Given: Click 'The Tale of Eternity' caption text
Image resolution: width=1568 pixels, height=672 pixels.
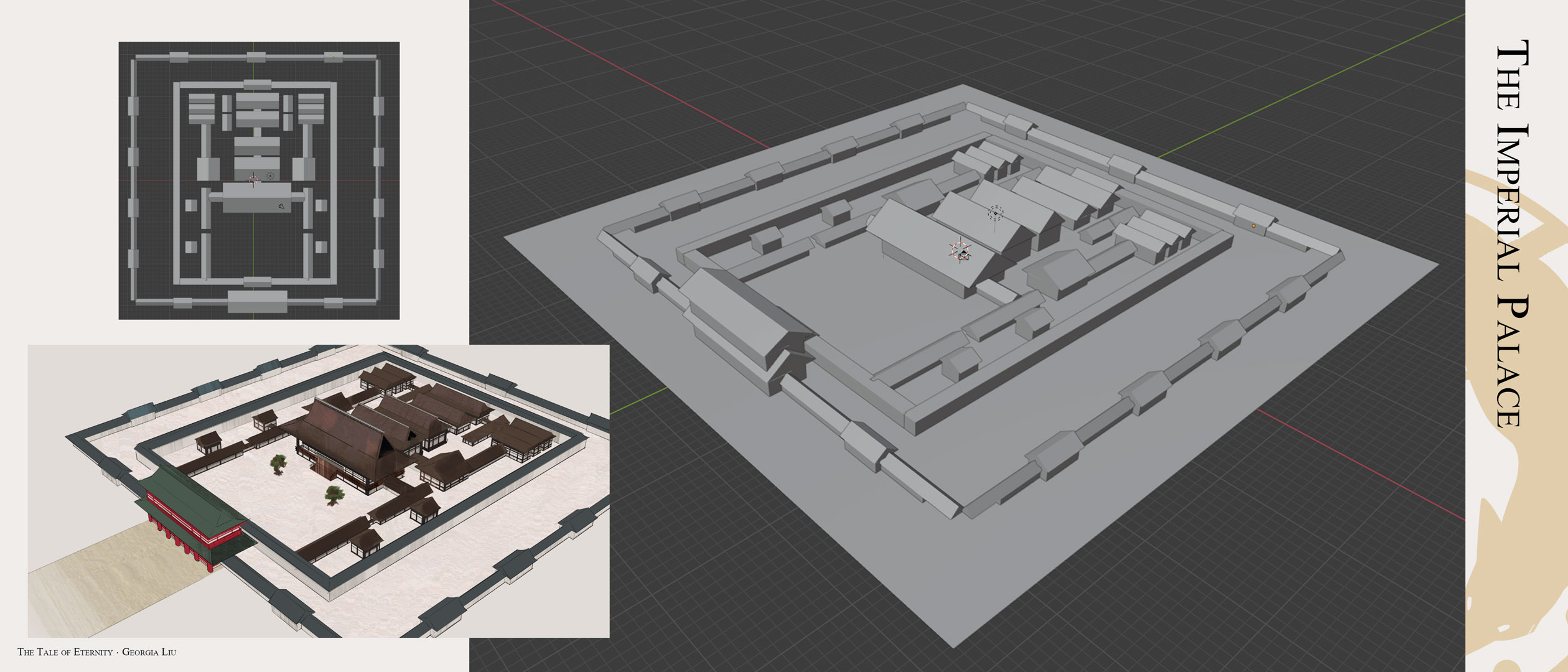Looking at the screenshot, I should coord(65,652).
